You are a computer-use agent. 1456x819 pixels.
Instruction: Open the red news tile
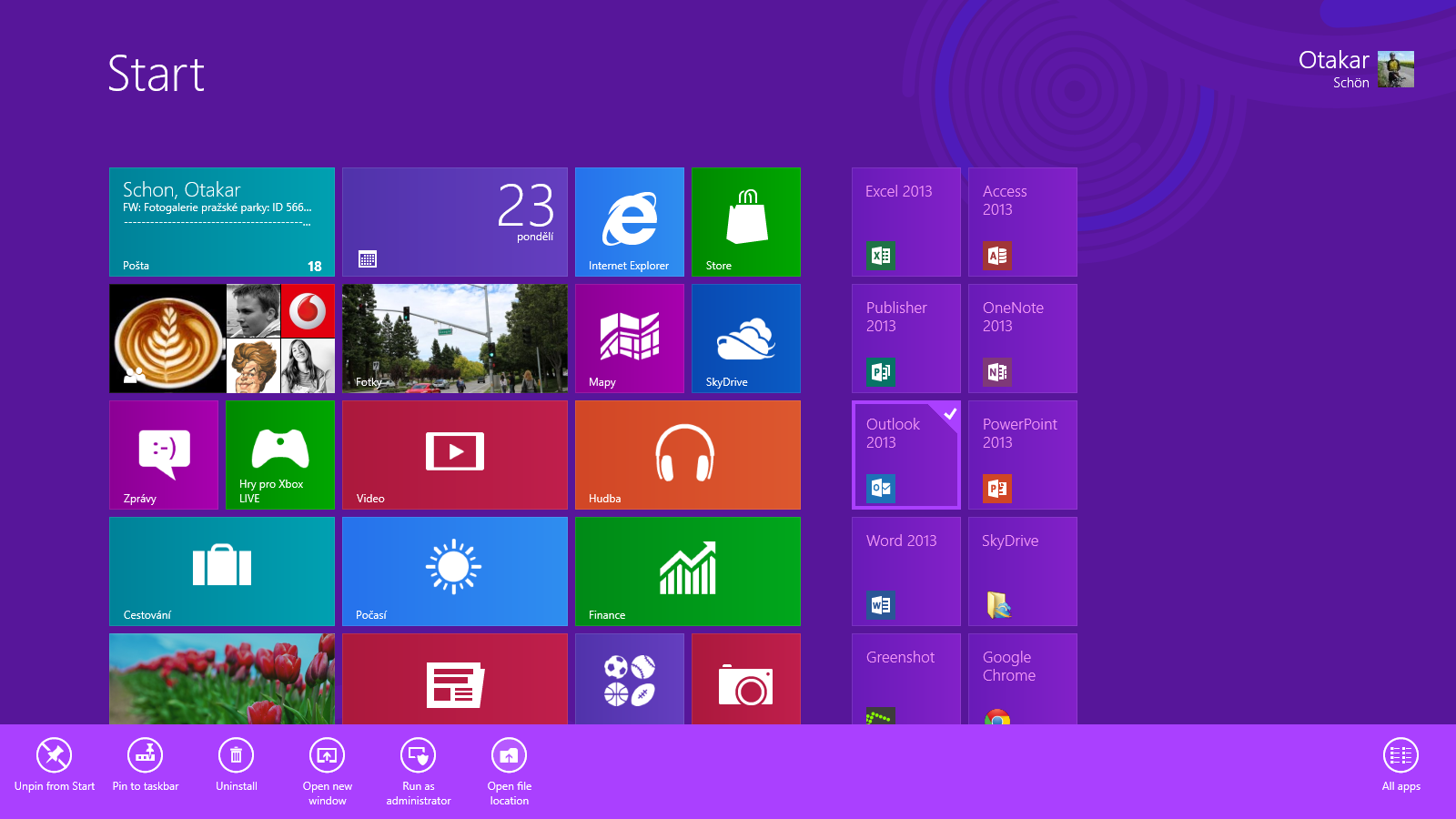(455, 679)
